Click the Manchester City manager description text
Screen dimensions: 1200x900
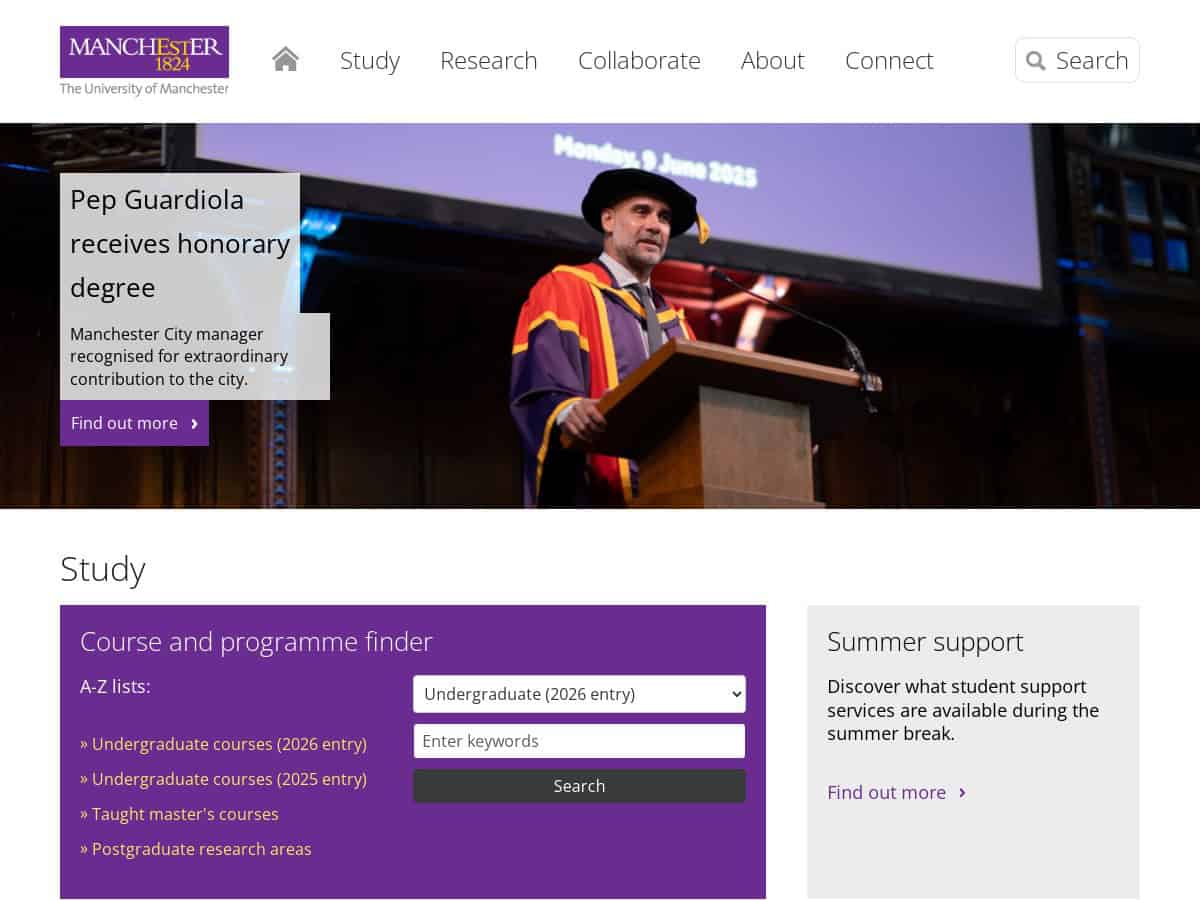click(x=179, y=357)
